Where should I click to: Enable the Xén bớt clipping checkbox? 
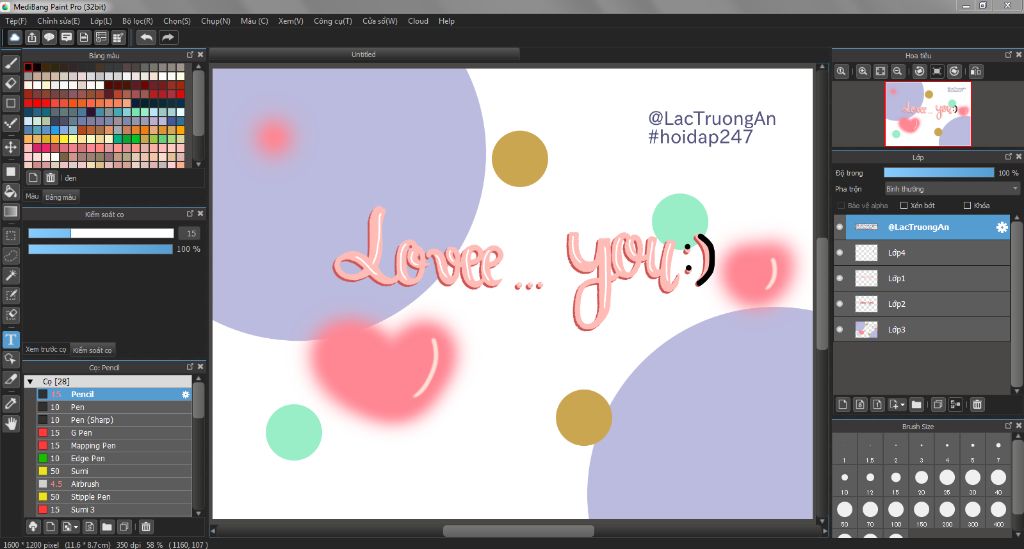pyautogui.click(x=904, y=206)
